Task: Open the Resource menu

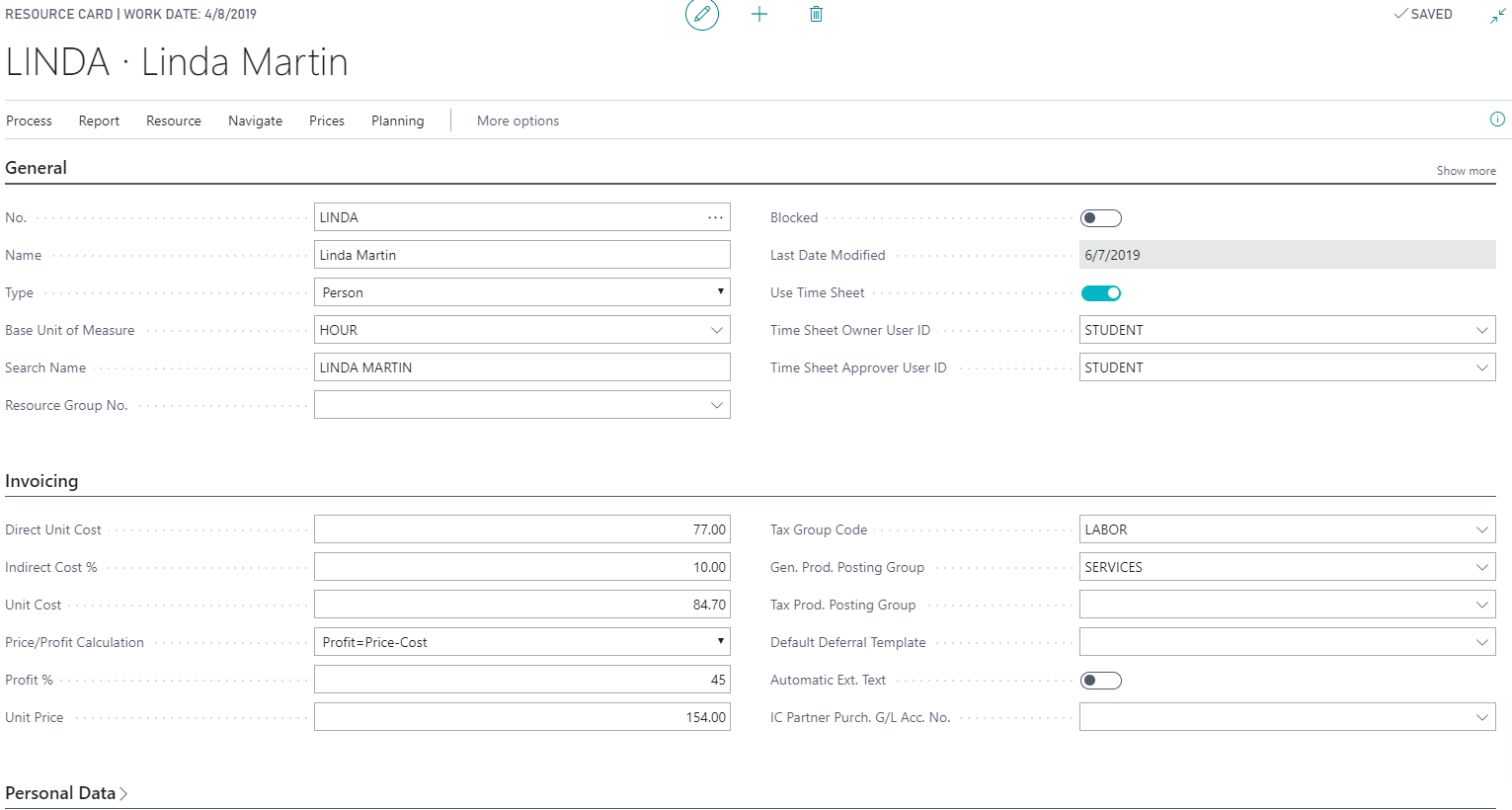Action: coord(174,121)
